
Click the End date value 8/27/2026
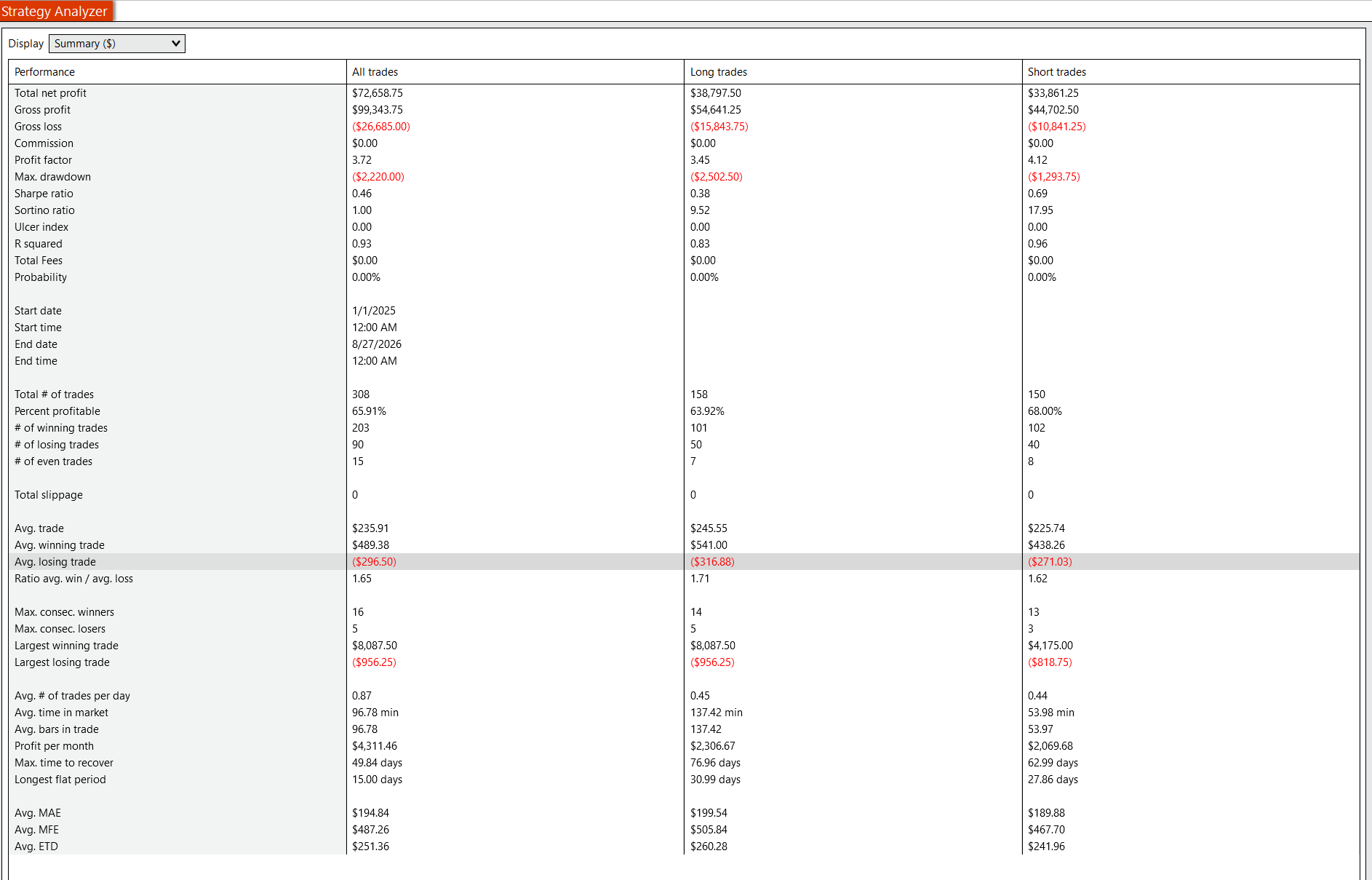coord(377,344)
